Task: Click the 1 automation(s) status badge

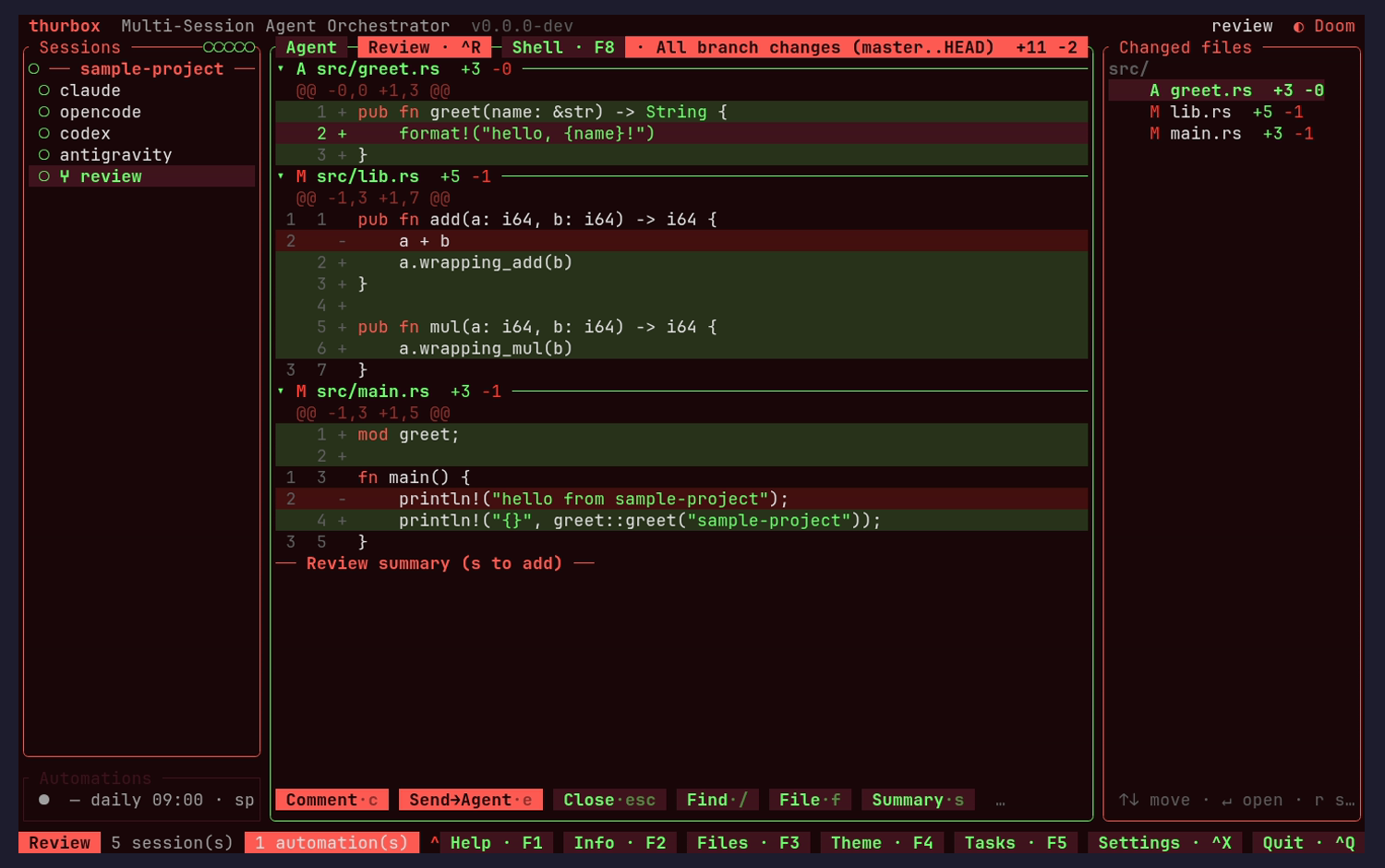Action: point(331,843)
